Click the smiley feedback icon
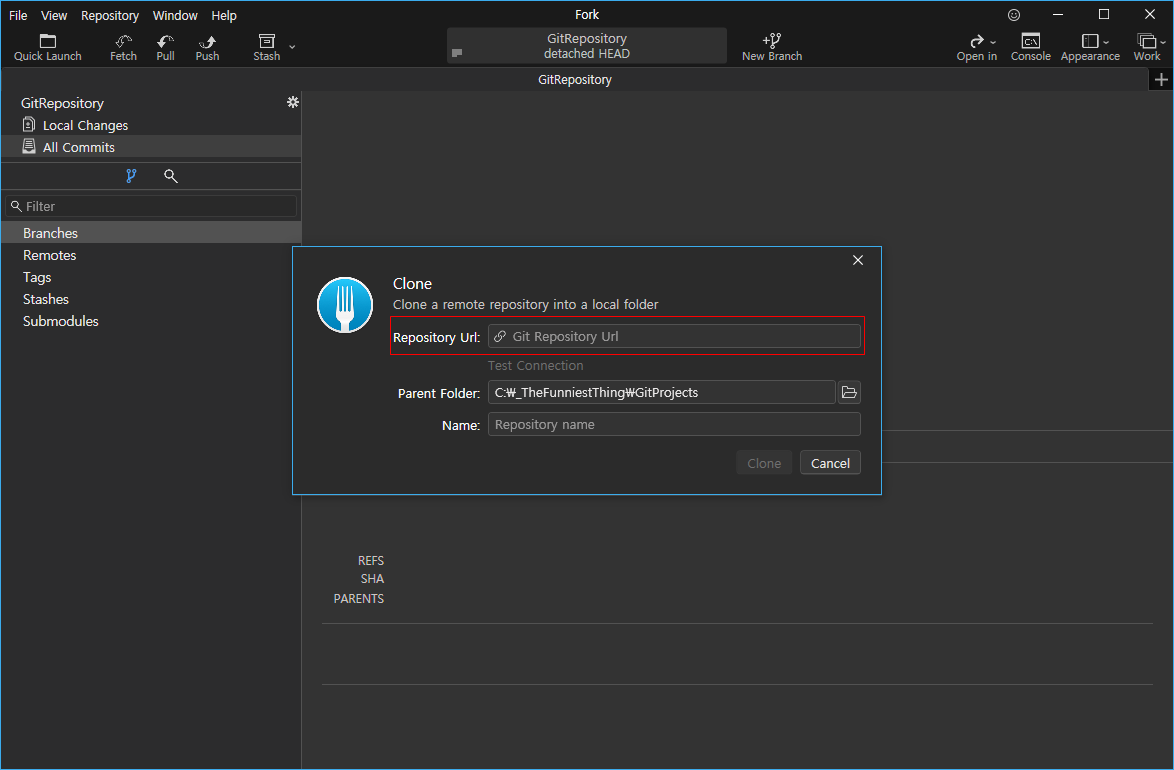The height and width of the screenshot is (770, 1174). tap(1014, 15)
